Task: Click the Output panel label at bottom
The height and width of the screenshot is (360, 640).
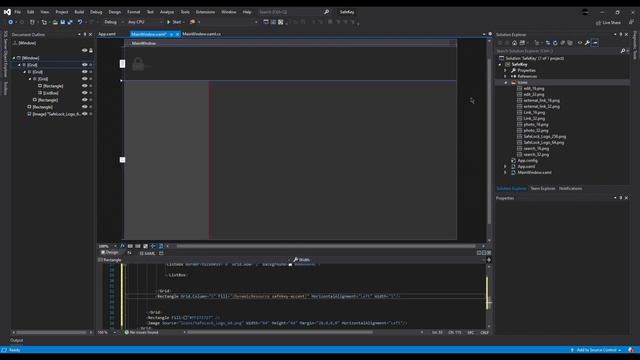Action: [x=17, y=340]
